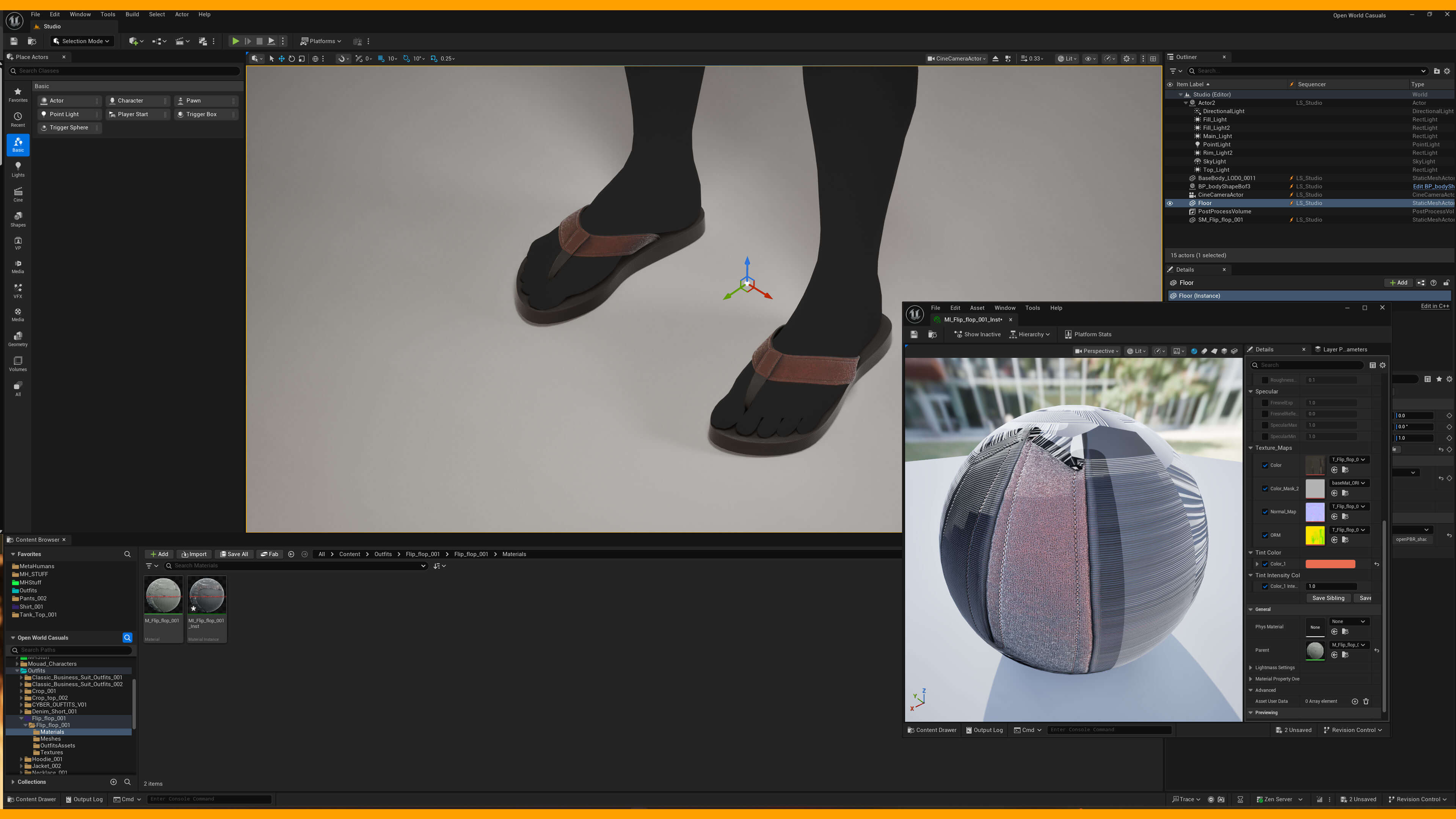Expand the Hoodie_001 folder in tree

[x=22, y=759]
